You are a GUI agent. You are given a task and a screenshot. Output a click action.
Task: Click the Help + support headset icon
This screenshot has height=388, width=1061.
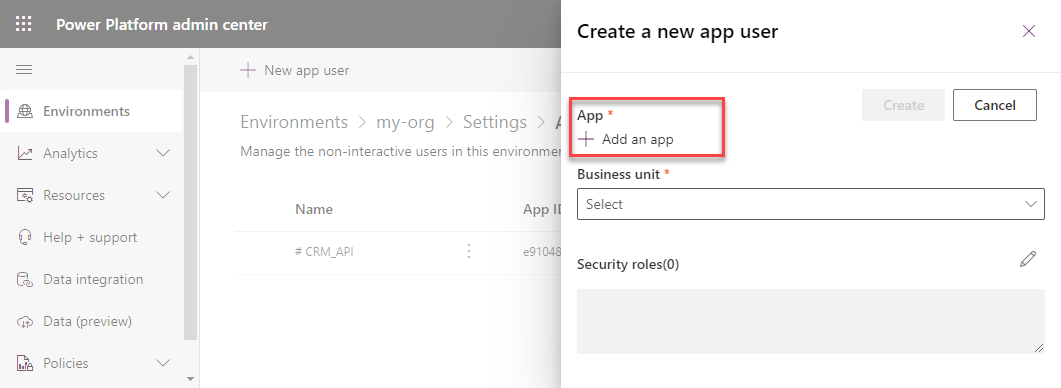click(25, 238)
